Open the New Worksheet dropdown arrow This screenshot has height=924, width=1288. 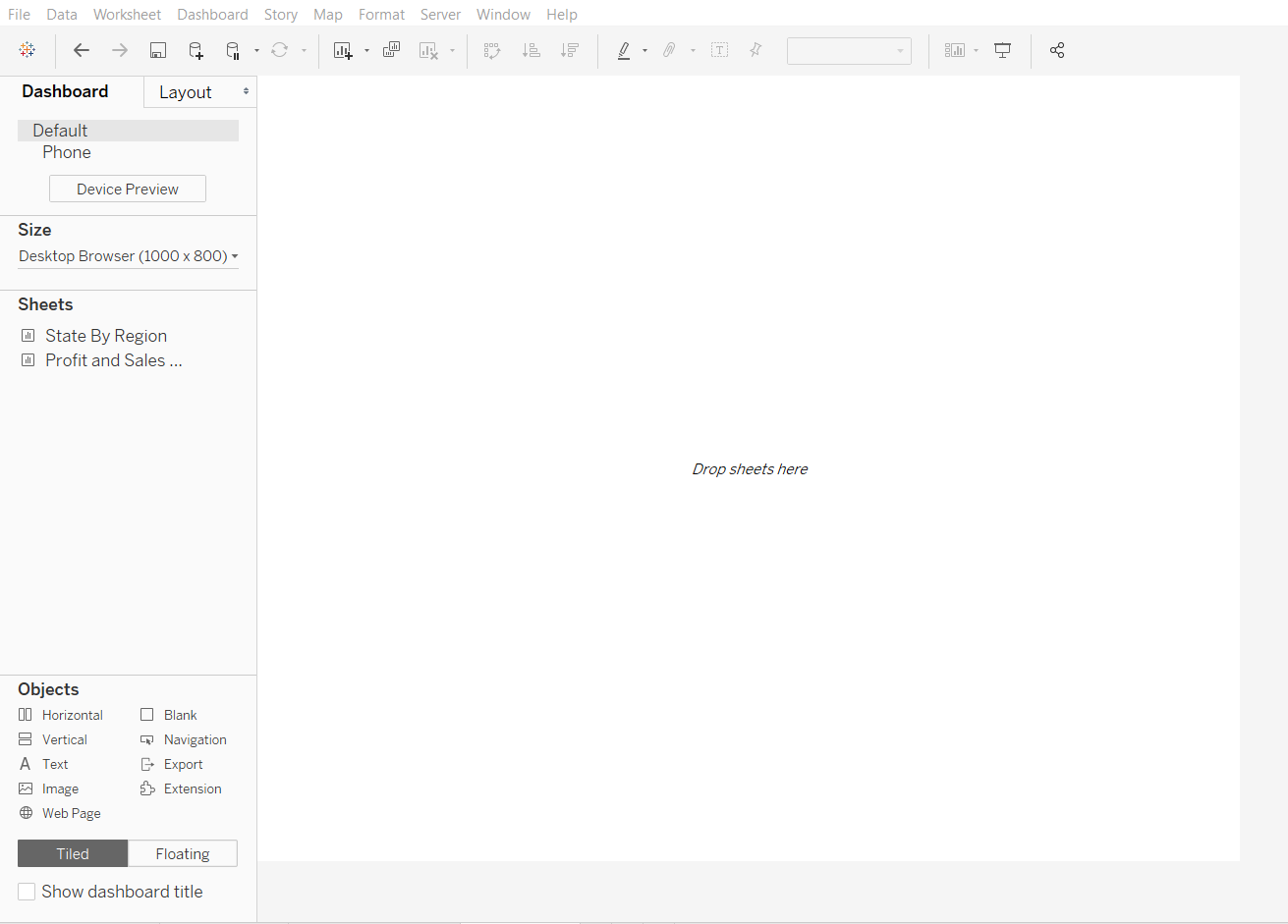point(366,50)
